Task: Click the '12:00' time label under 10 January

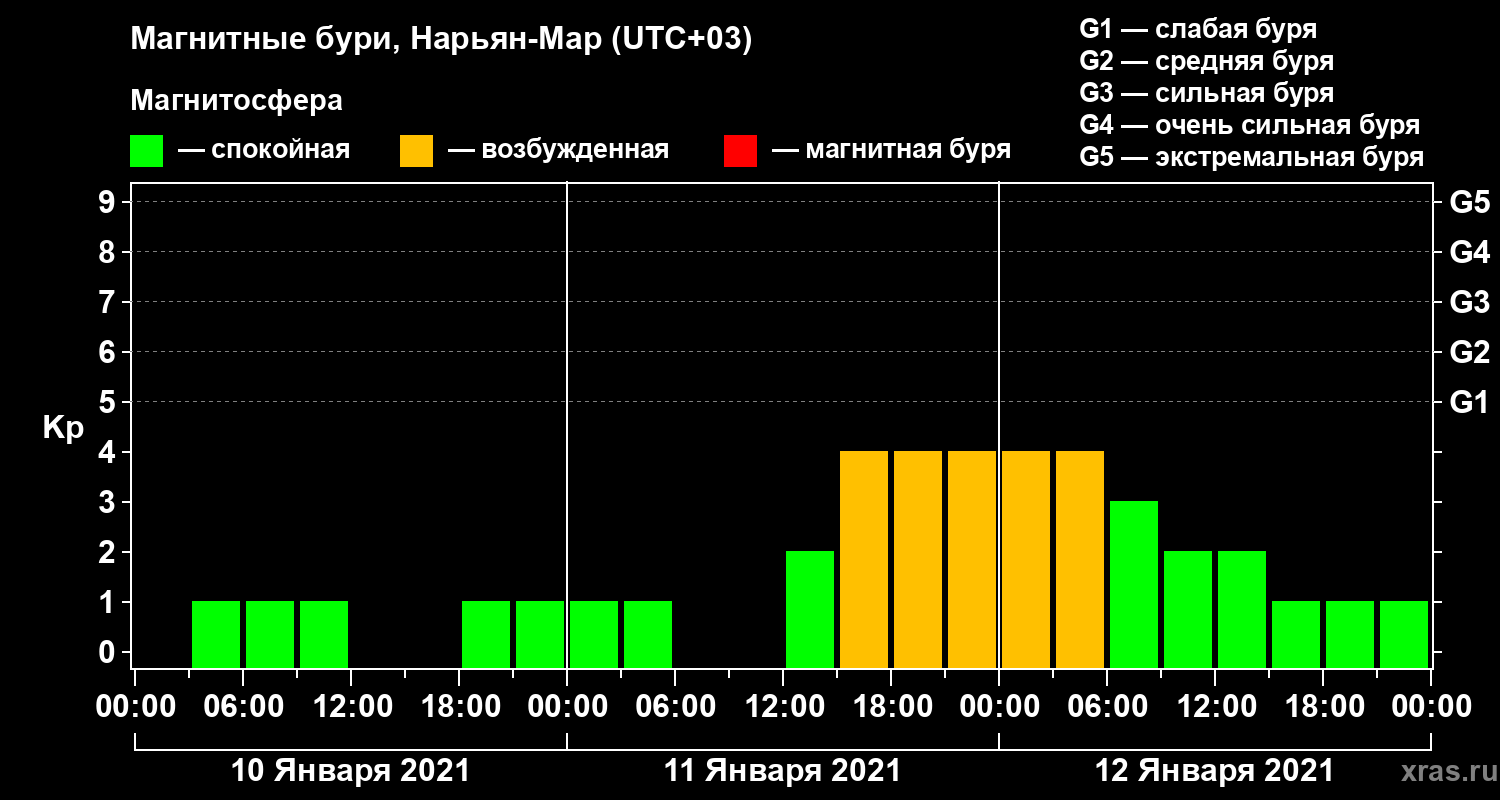Action: click(351, 707)
